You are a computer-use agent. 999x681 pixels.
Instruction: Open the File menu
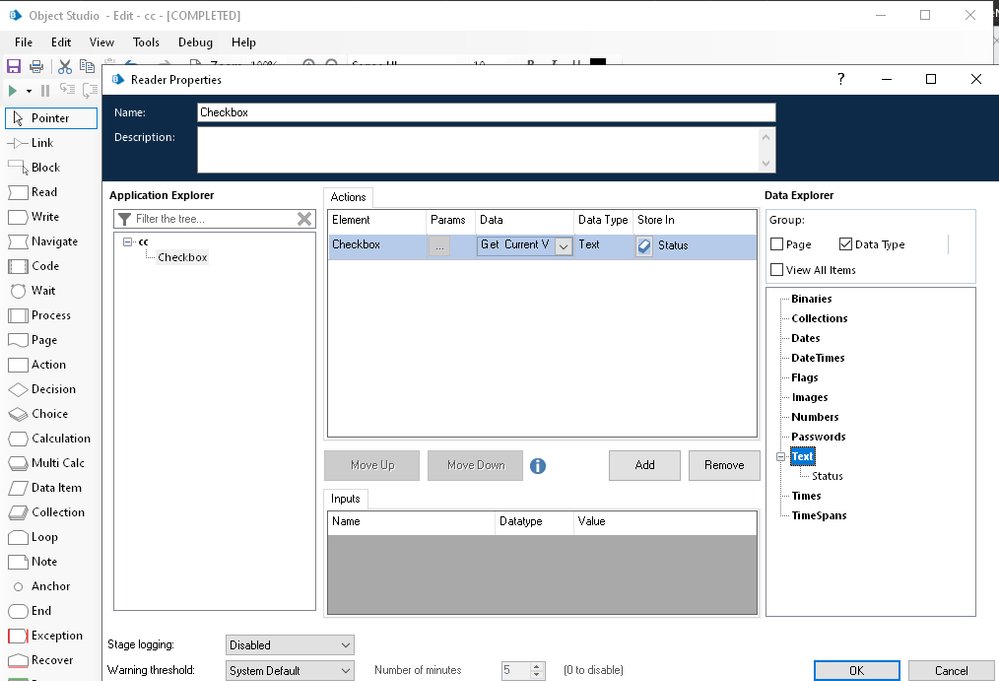pos(24,42)
